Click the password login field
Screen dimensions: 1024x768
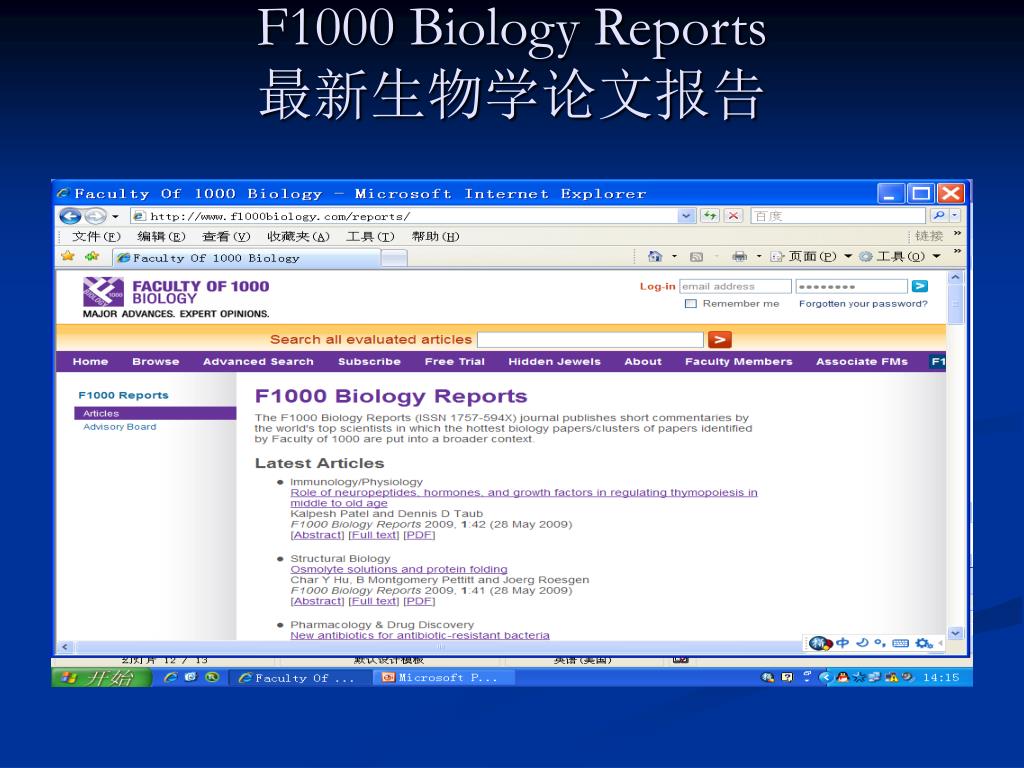pos(851,286)
